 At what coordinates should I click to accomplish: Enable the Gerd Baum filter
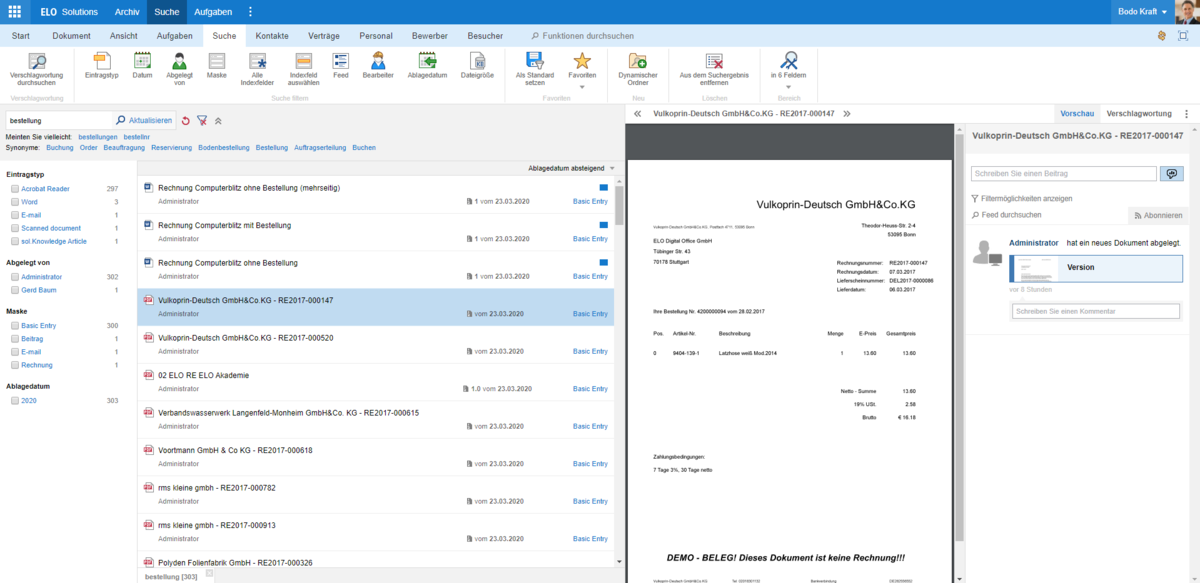(14, 289)
